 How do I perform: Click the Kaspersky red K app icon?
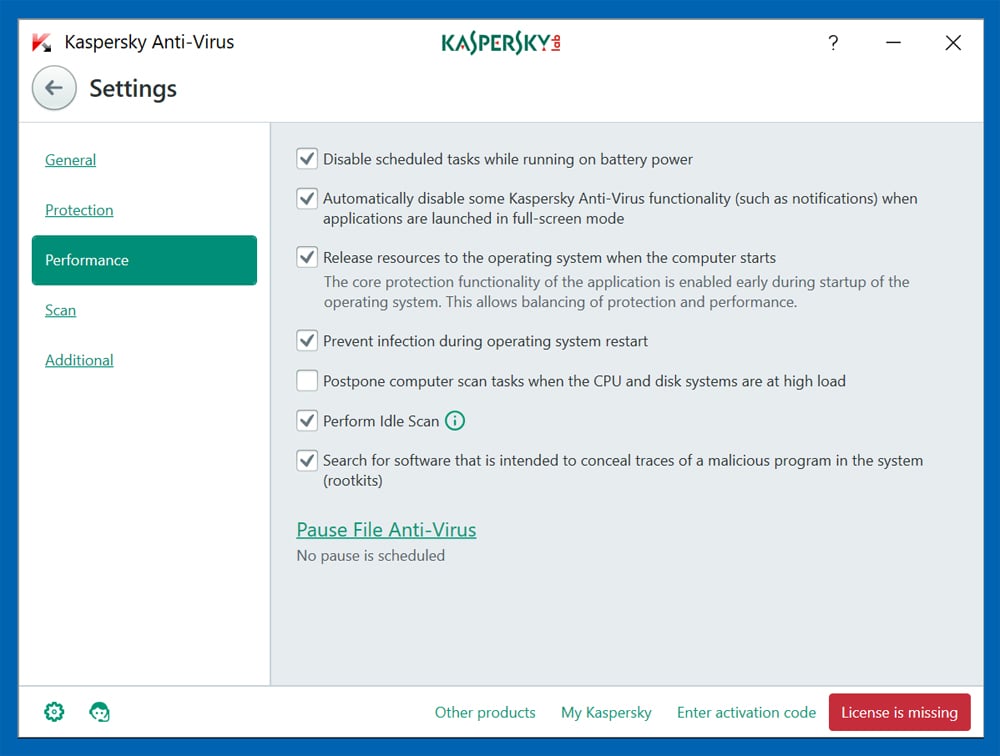41,43
